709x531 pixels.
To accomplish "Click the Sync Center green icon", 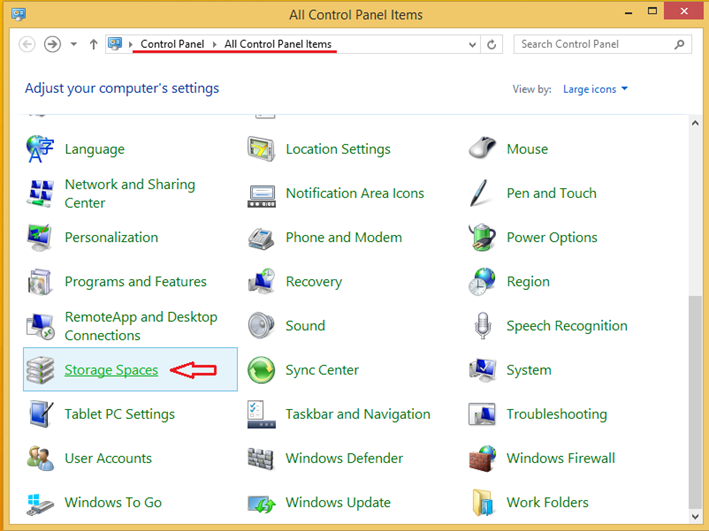I will pos(261,370).
